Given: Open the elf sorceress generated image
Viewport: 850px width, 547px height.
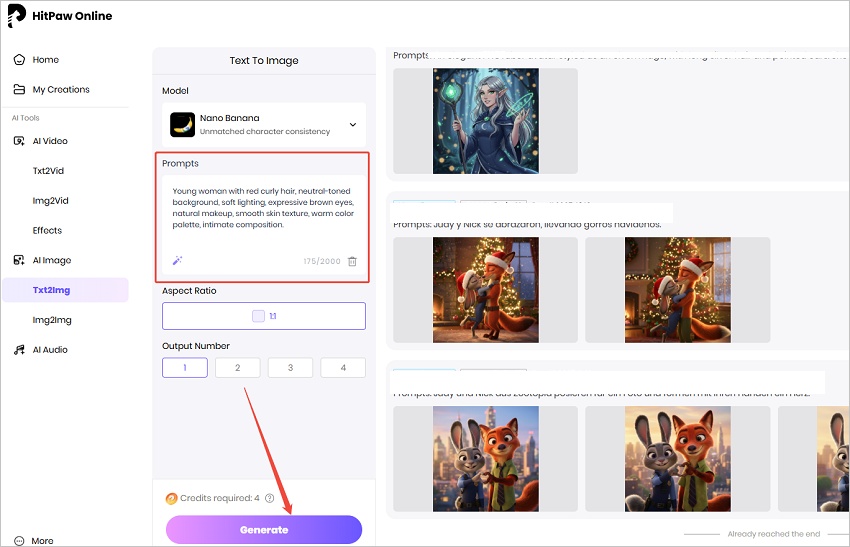Looking at the screenshot, I should pos(486,121).
